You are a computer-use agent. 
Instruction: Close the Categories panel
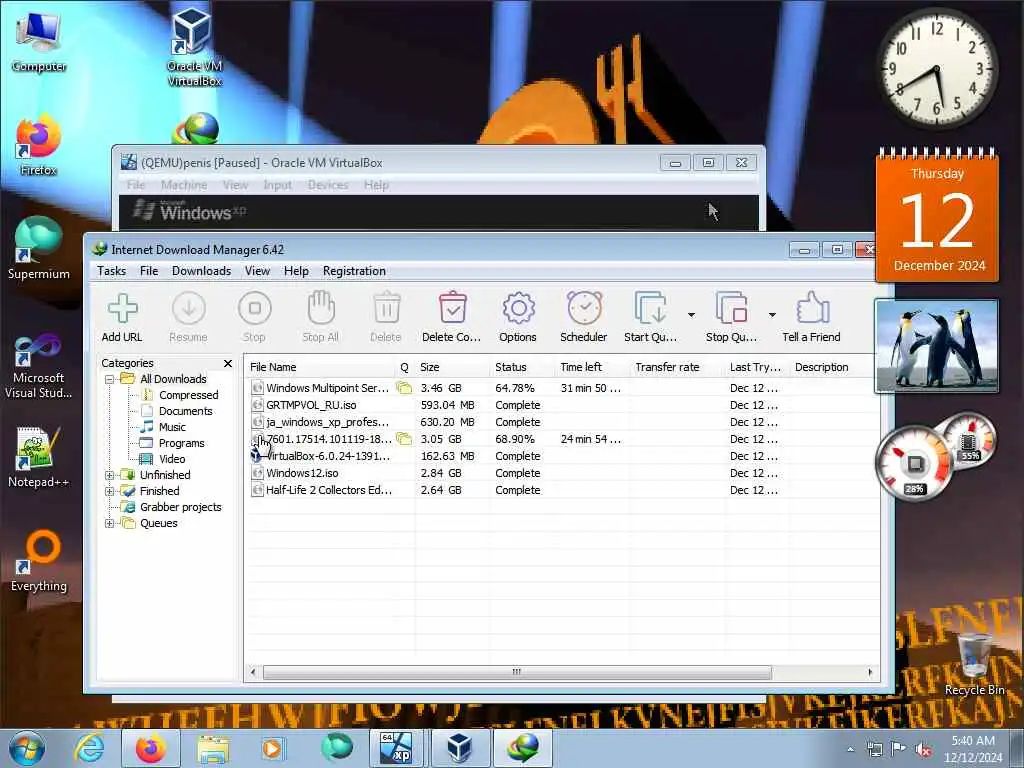(x=228, y=363)
